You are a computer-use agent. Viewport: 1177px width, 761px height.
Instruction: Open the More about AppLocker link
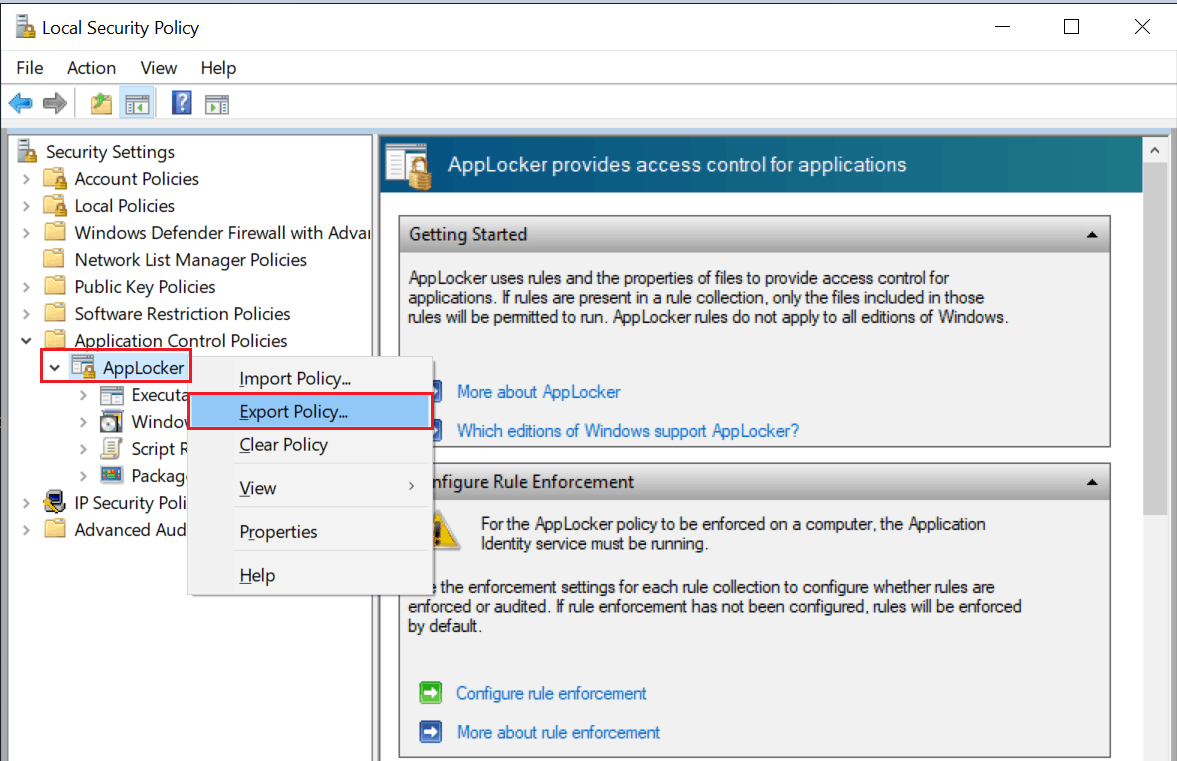tap(539, 392)
